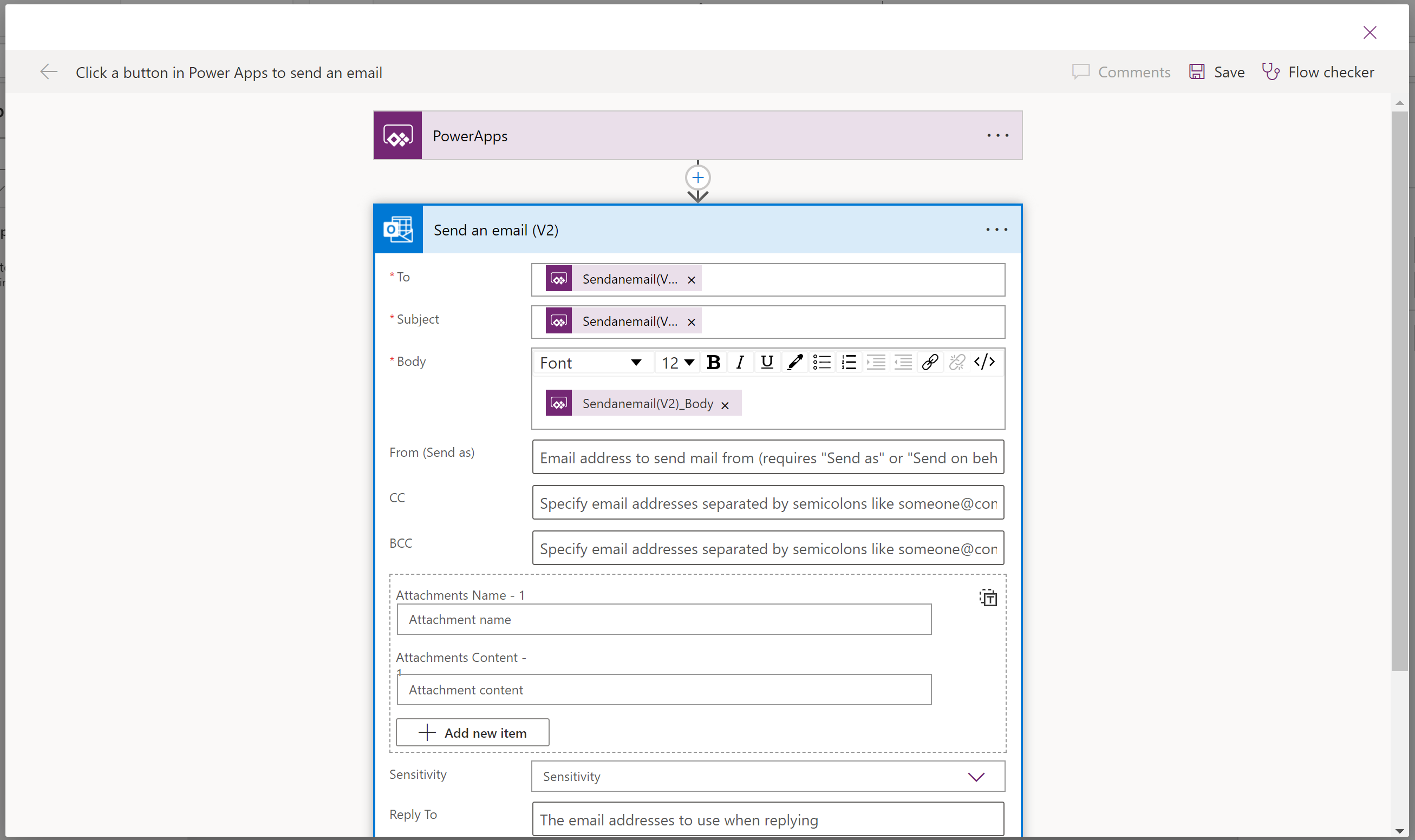Click the hyperlink insert icon in Body toolbar

pyautogui.click(x=929, y=362)
